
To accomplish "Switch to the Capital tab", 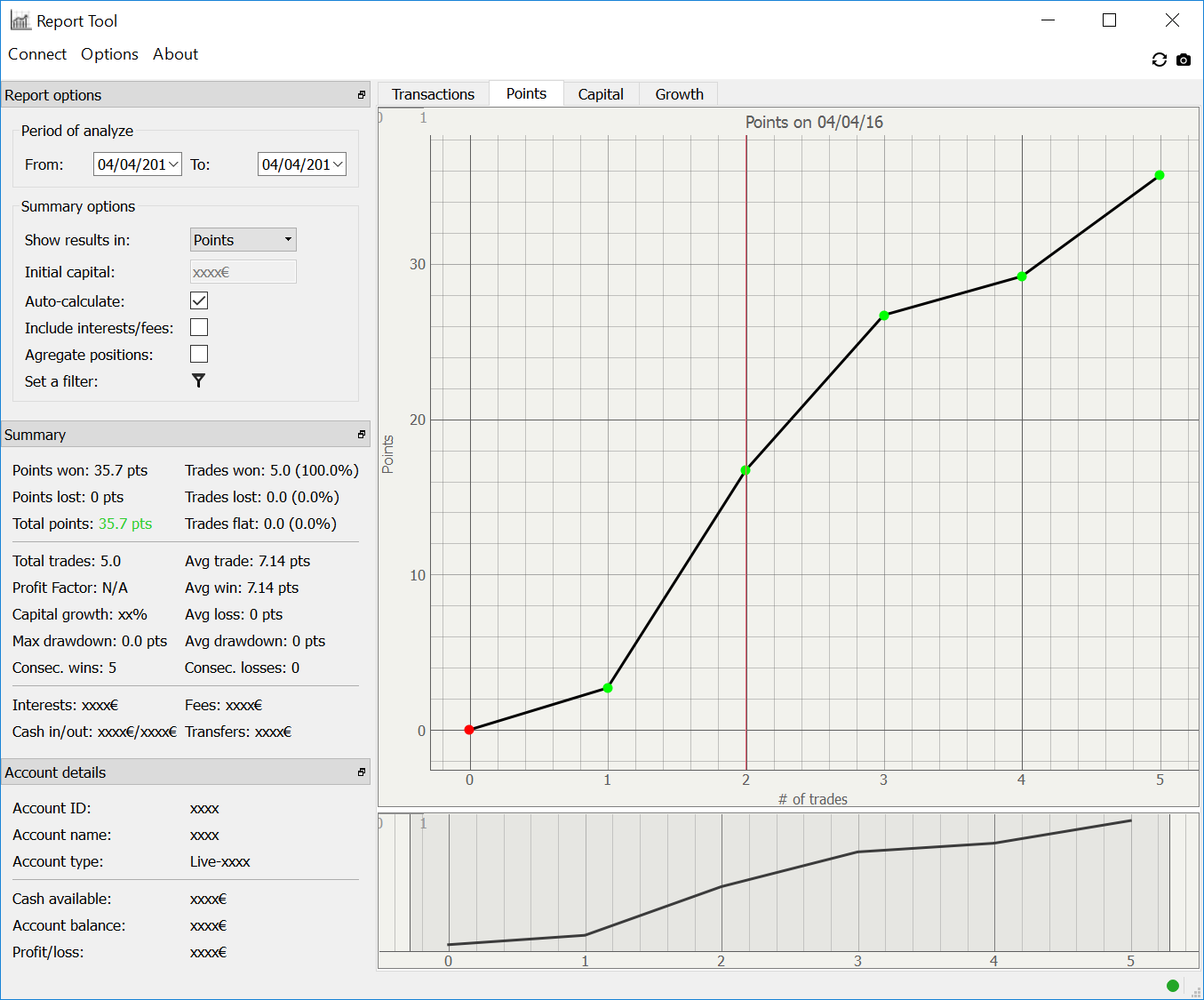I will [x=601, y=94].
